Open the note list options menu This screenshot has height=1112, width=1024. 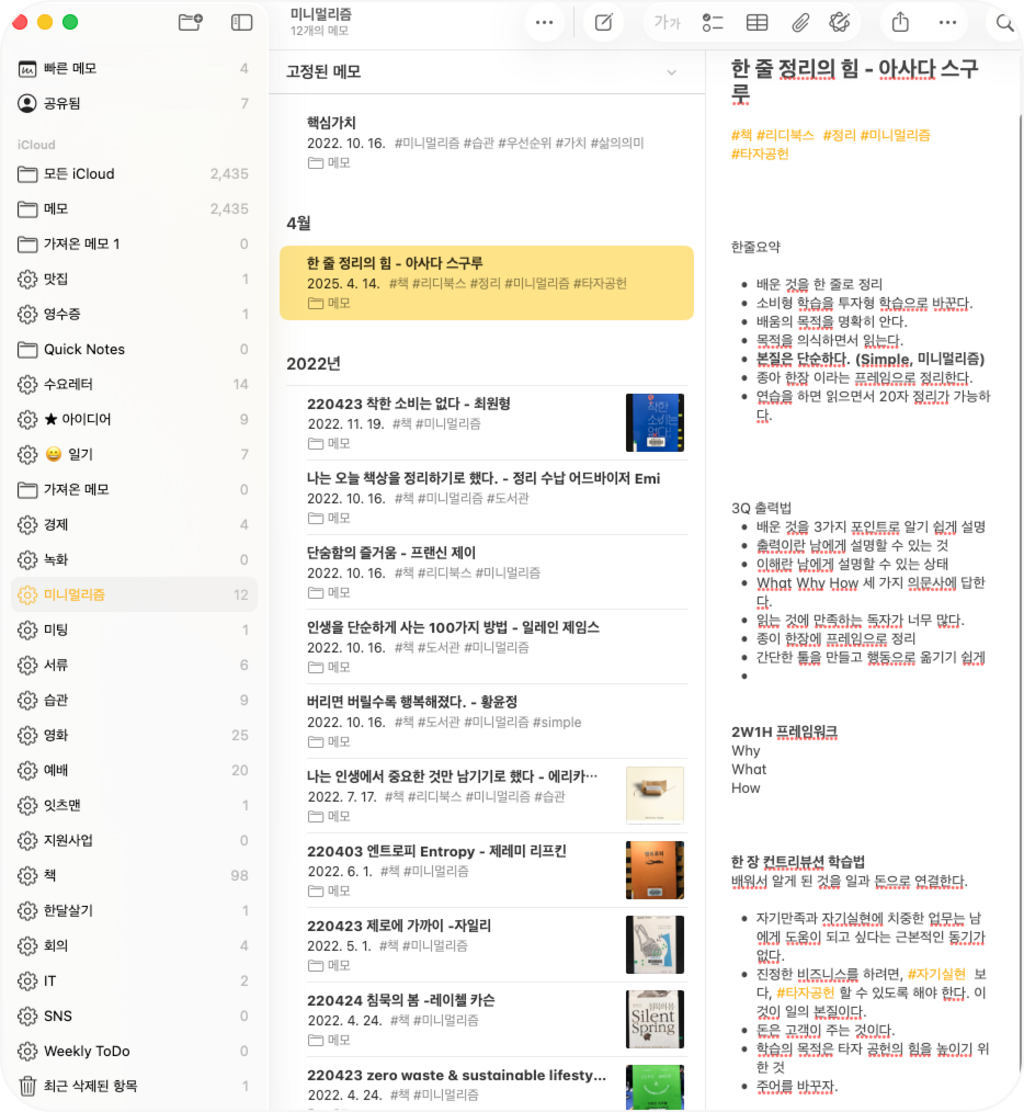(544, 22)
